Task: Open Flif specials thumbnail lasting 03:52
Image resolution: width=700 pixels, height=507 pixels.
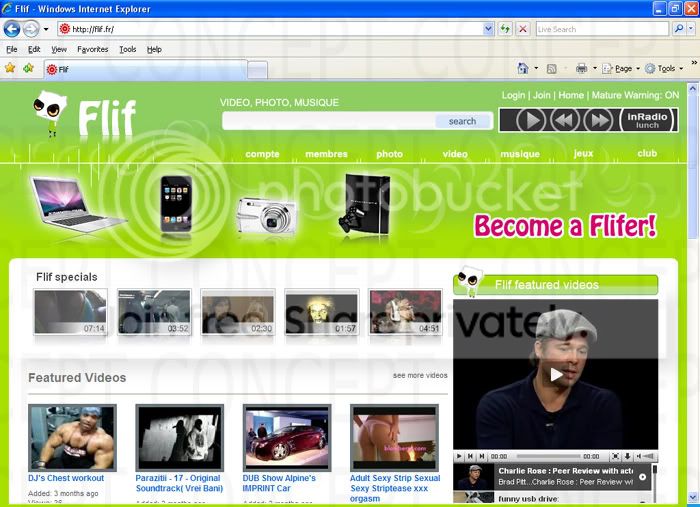Action: (154, 312)
